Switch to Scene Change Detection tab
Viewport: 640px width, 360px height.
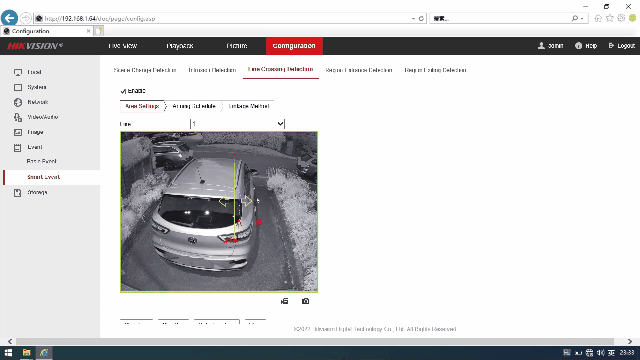(145, 70)
